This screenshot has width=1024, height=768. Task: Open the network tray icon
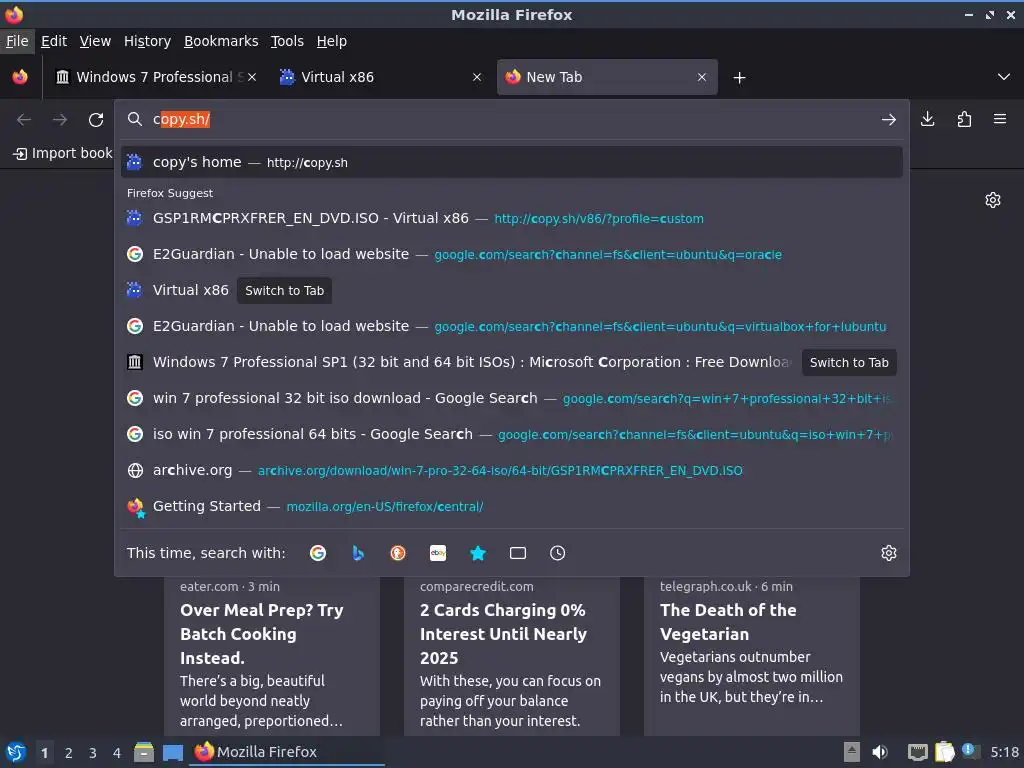coord(918,752)
